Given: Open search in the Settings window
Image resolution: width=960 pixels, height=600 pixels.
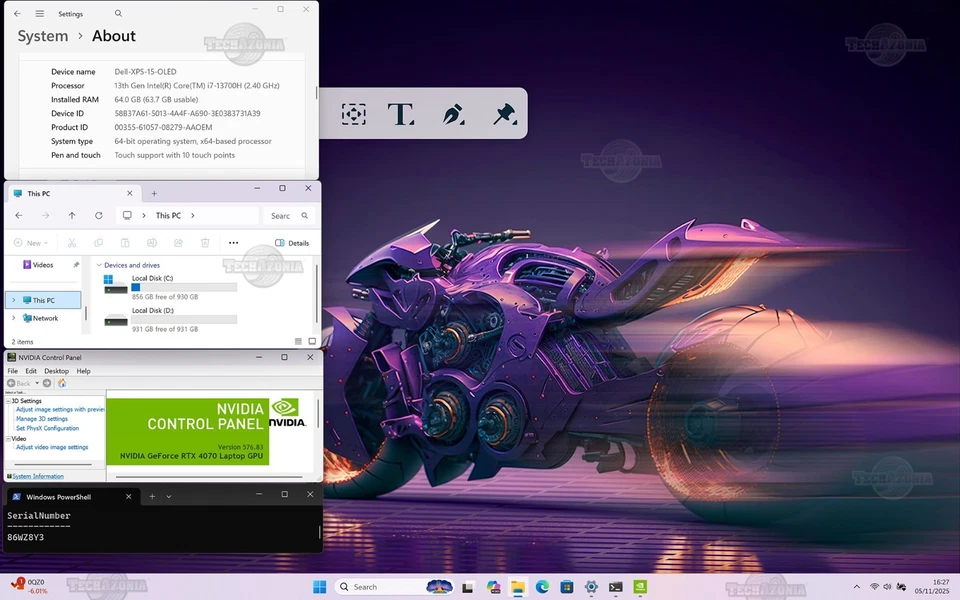Looking at the screenshot, I should [x=118, y=14].
